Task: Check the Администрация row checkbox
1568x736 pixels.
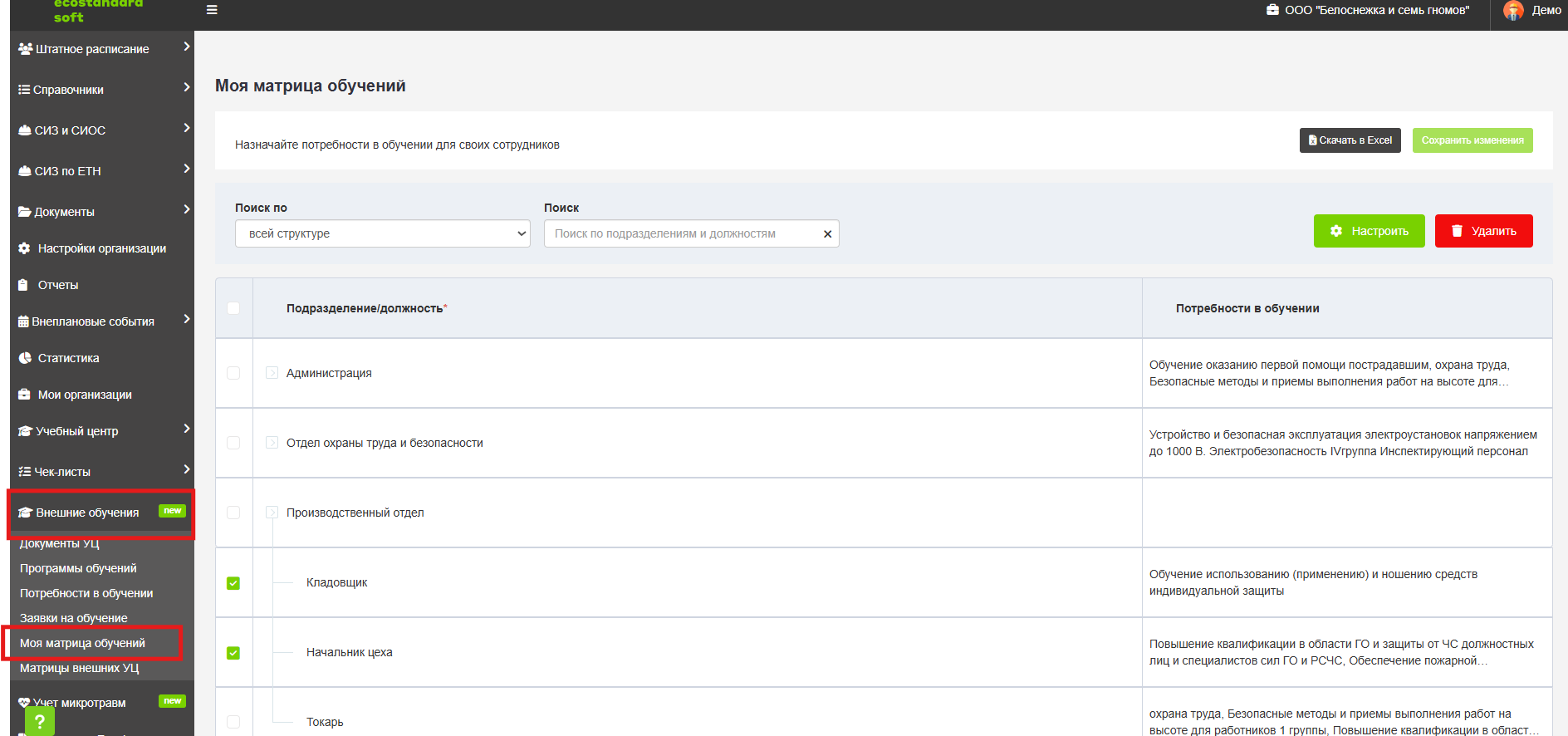Action: 233,373
